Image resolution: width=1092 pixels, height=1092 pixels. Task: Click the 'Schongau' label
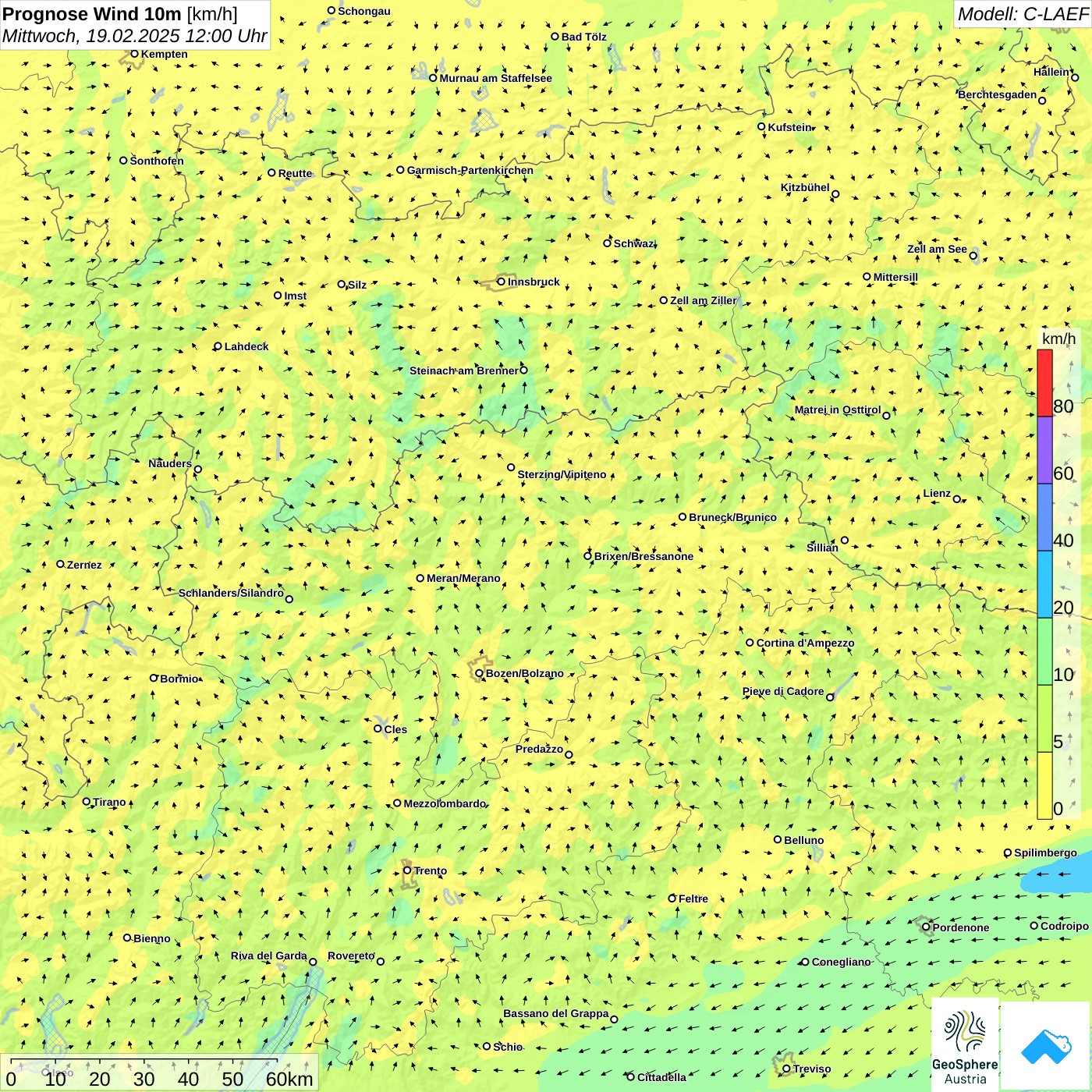364,11
